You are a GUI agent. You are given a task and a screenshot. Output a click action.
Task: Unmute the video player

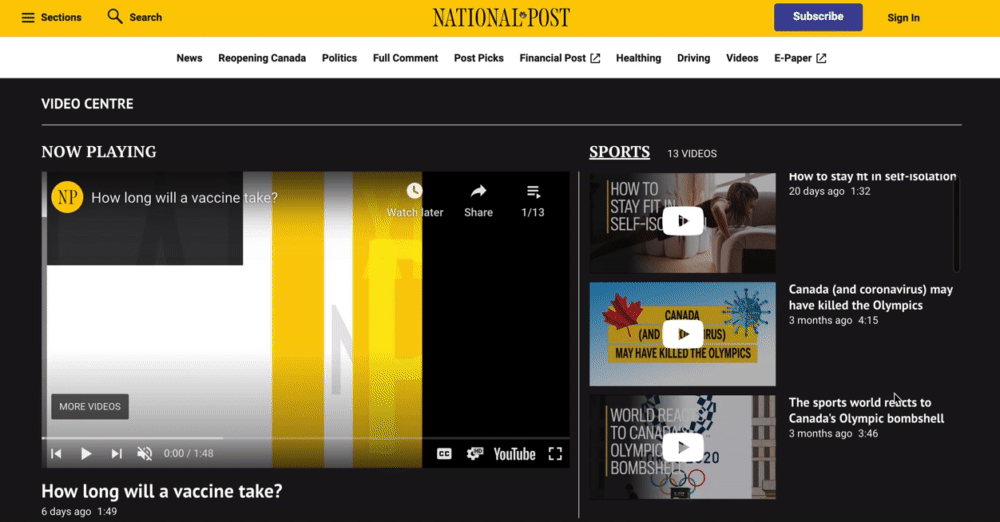coord(145,454)
